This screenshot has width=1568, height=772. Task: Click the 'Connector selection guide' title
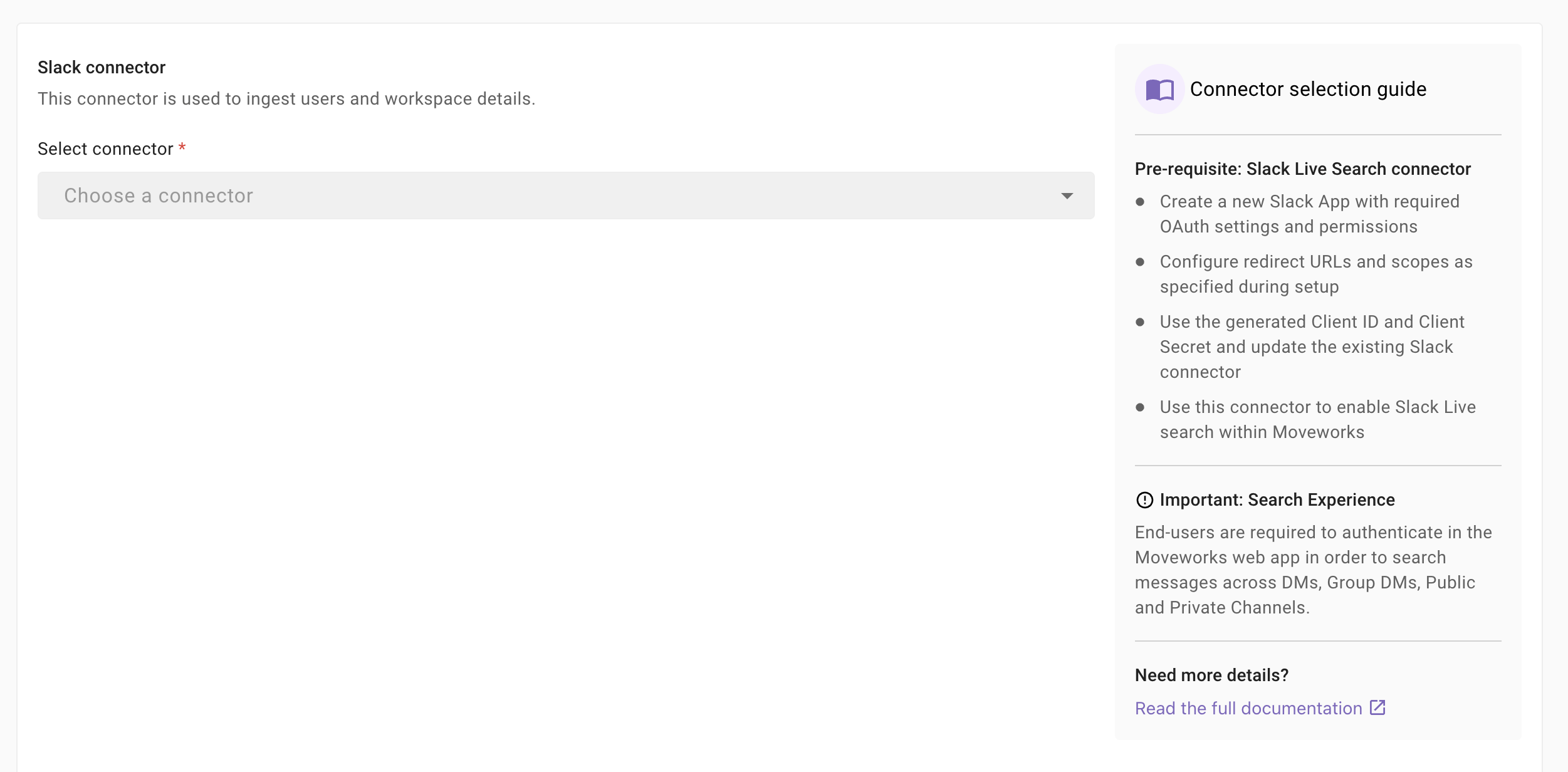point(1307,90)
